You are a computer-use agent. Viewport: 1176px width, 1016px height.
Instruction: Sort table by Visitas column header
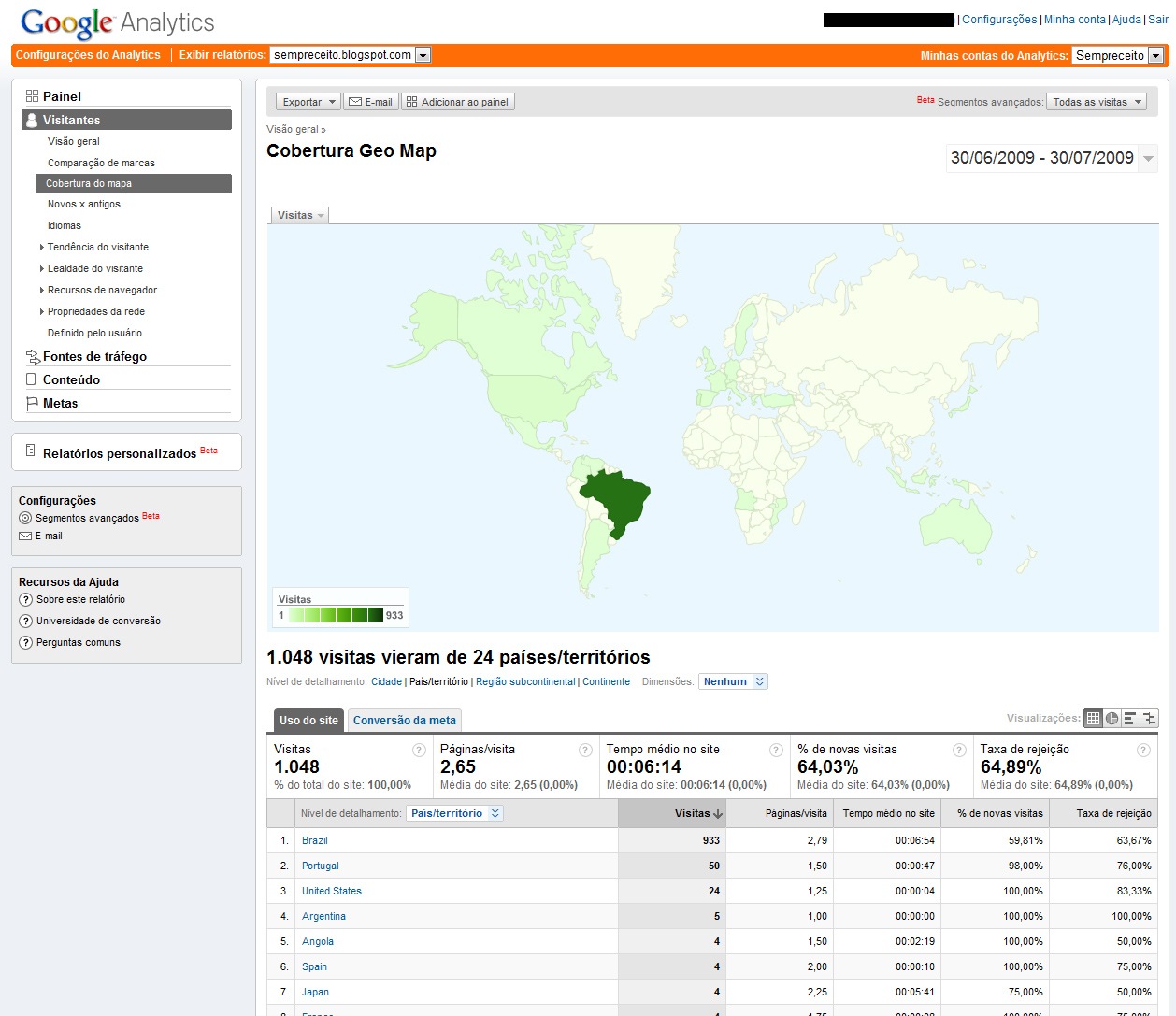pyautogui.click(x=671, y=813)
